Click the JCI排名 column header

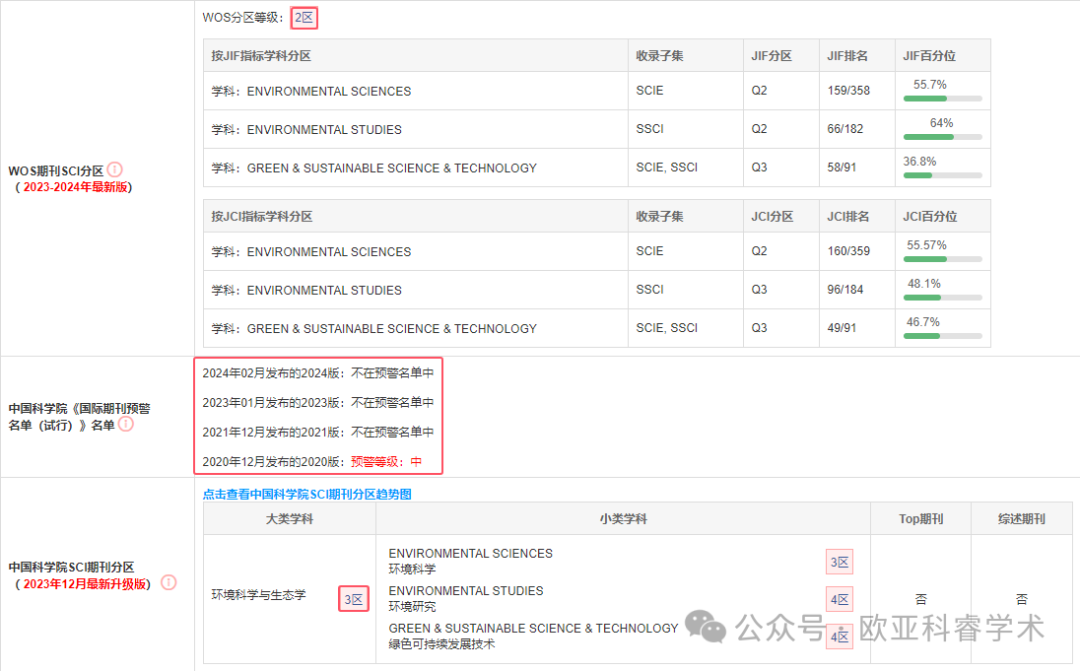(x=857, y=216)
